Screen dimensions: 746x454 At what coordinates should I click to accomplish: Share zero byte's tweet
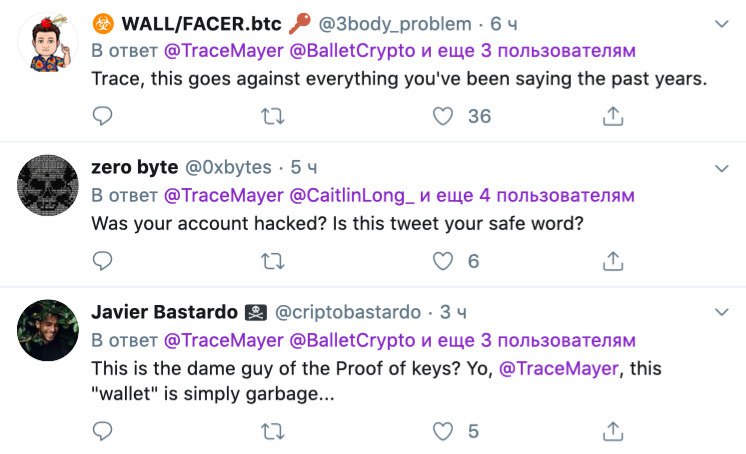click(x=613, y=261)
